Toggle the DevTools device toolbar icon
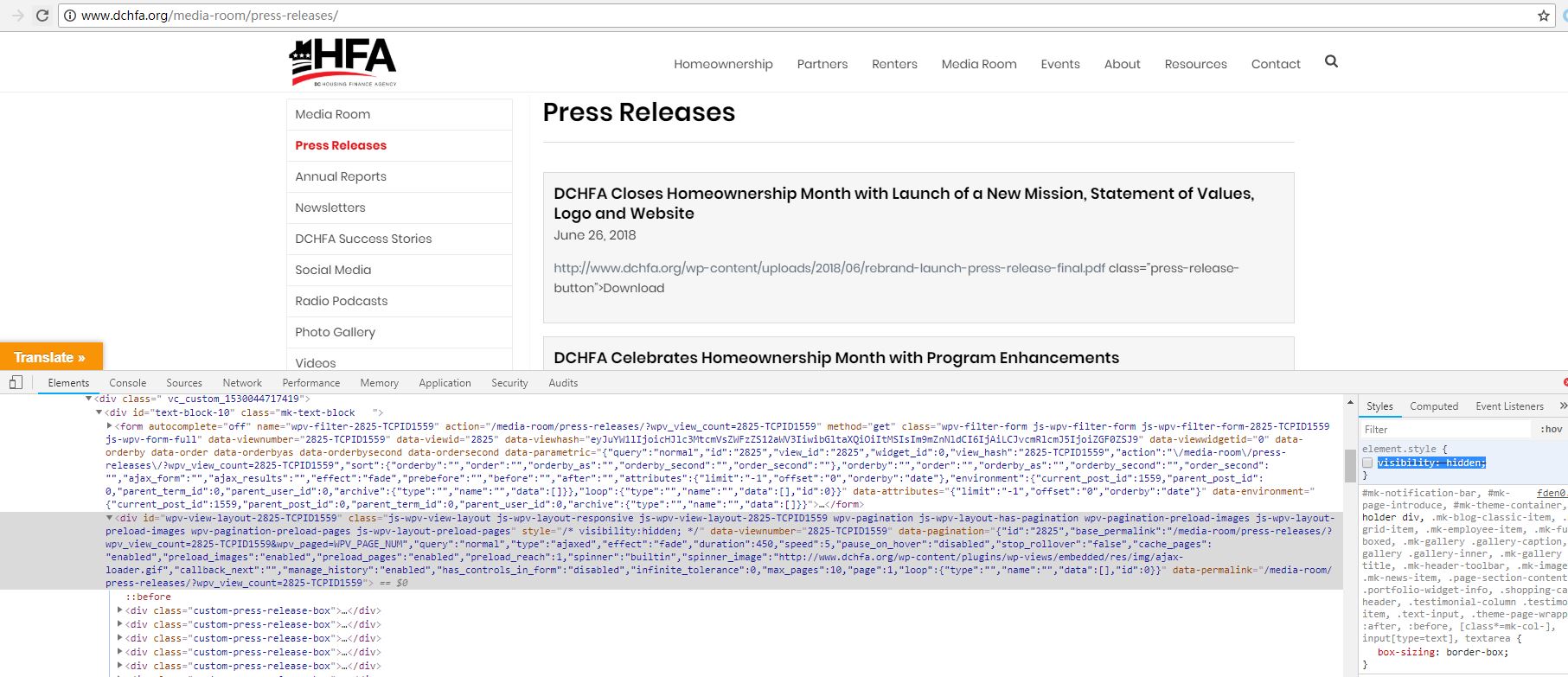The height and width of the screenshot is (677, 1568). (16, 382)
